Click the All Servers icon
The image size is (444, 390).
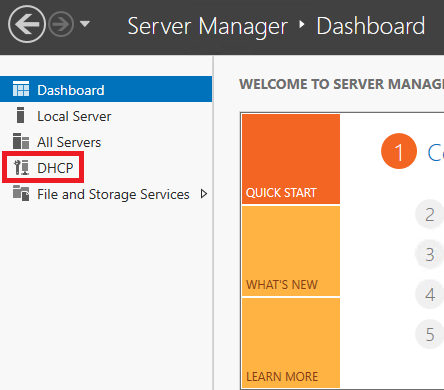(21, 141)
